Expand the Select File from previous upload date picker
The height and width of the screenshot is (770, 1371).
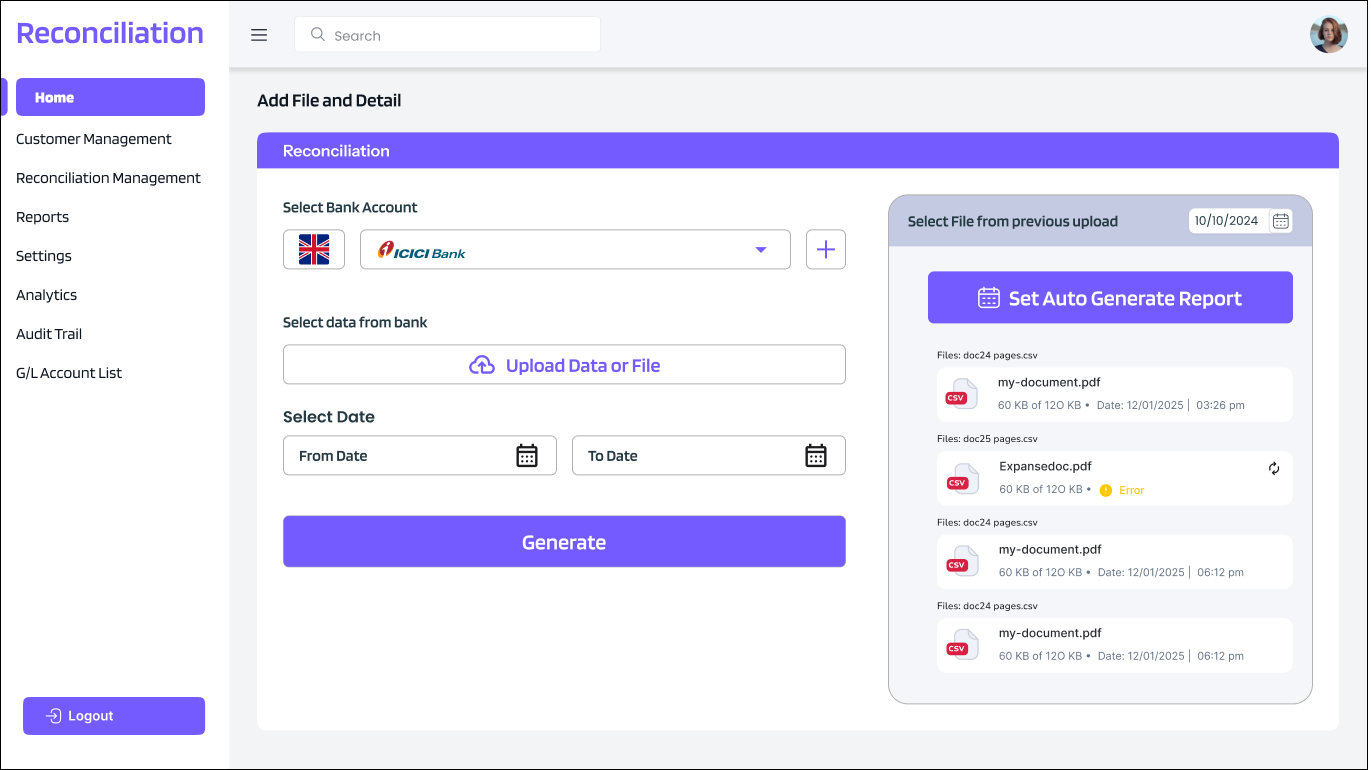pos(1240,221)
